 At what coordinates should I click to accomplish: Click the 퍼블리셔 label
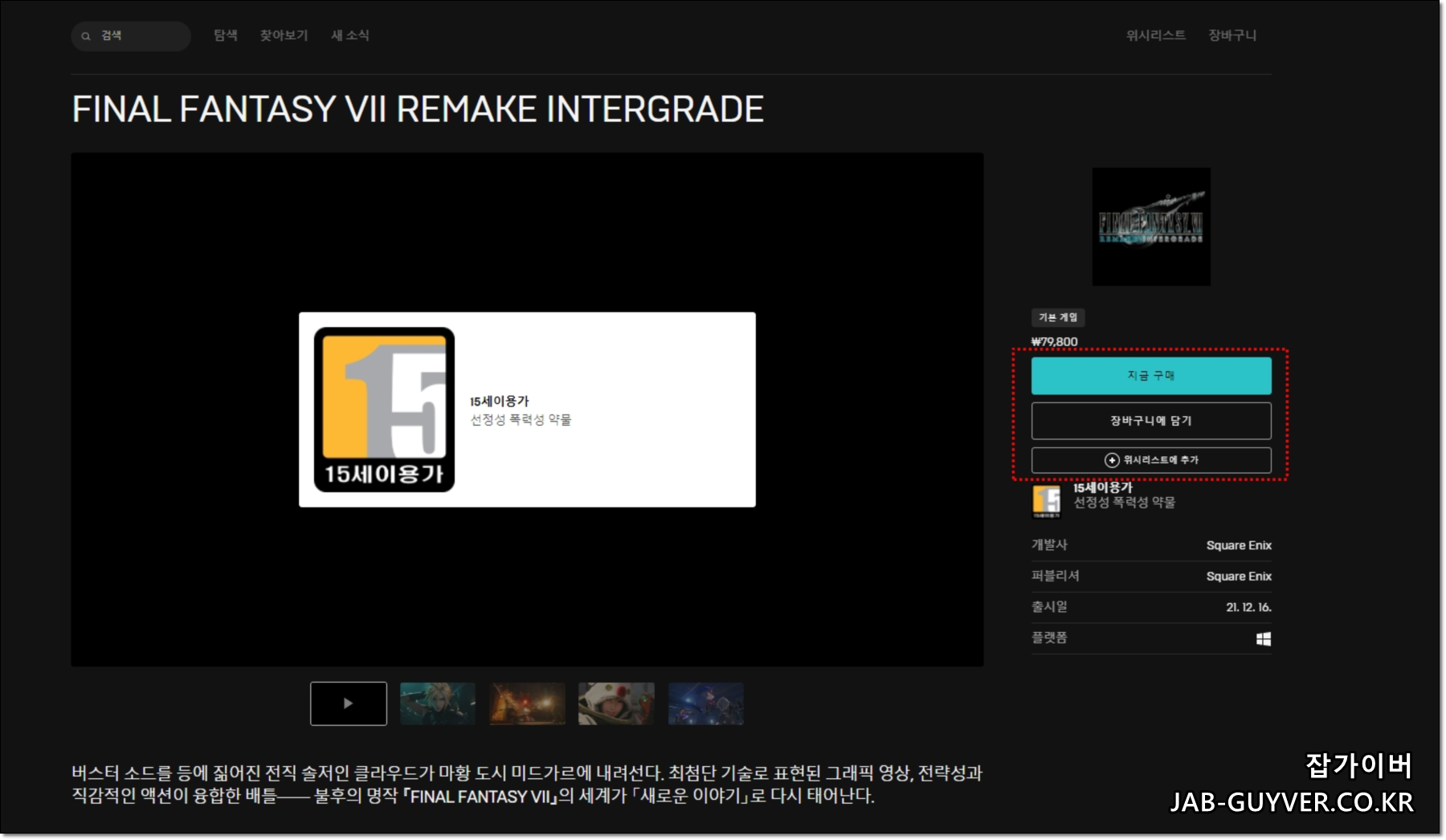tap(1056, 576)
